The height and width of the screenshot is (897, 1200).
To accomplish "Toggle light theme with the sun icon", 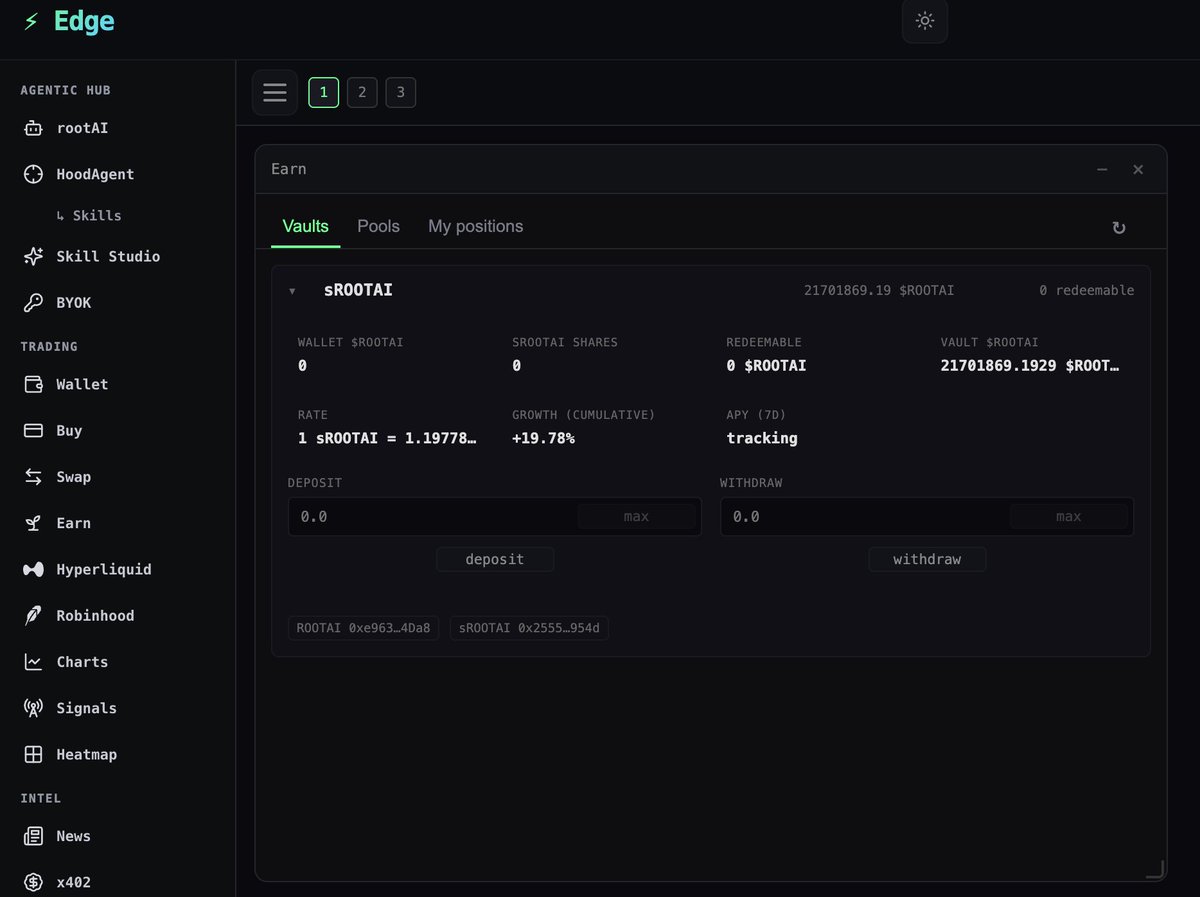I will coord(925,21).
